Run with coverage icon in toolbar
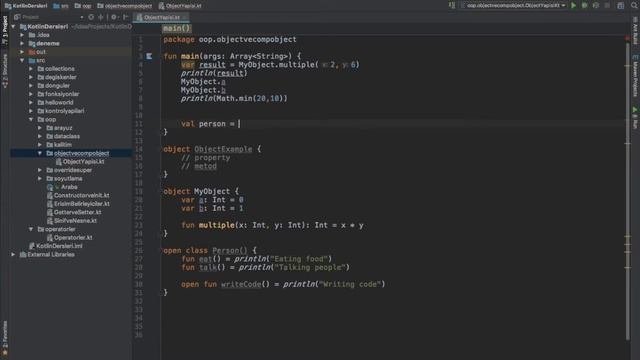640x360 pixels. point(596,5)
